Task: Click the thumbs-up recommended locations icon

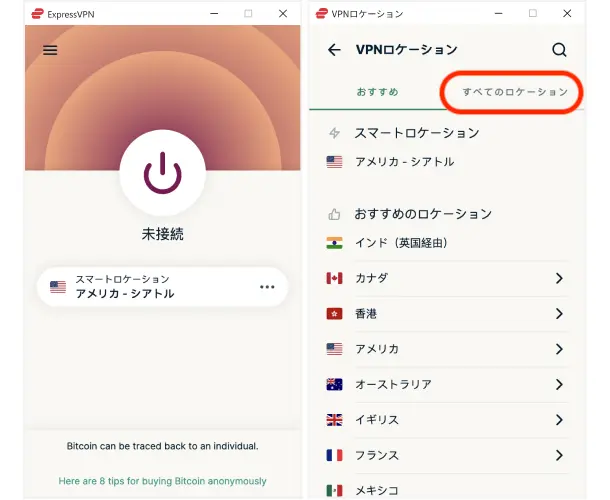Action: [334, 214]
